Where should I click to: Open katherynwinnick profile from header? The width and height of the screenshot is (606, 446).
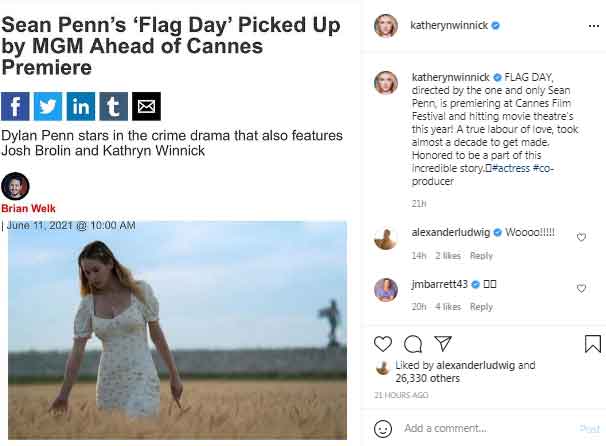click(x=448, y=25)
